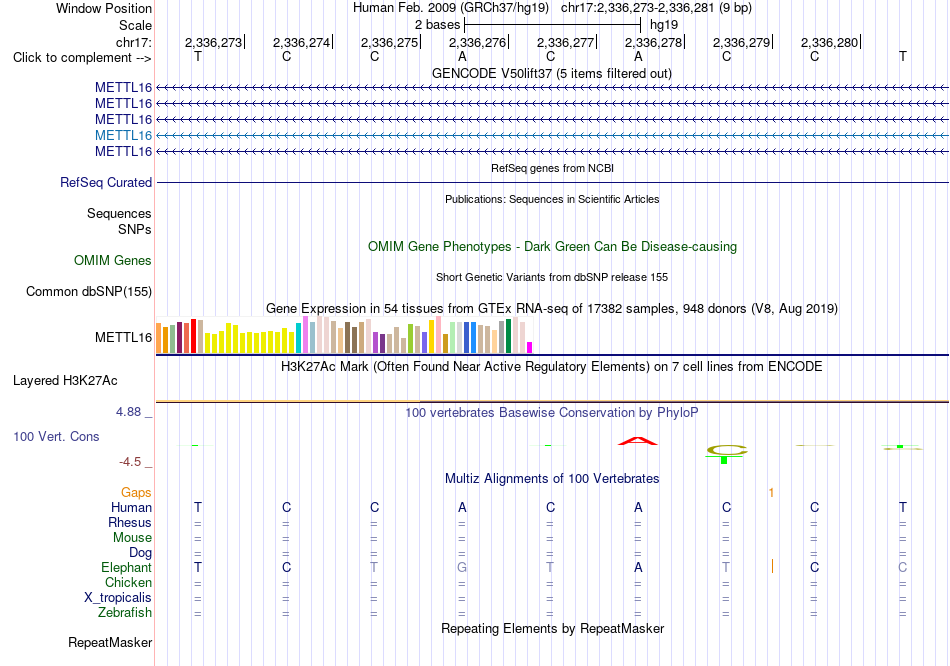This screenshot has height=666, width=950.
Task: Click the Dog species label
Action: (141, 553)
